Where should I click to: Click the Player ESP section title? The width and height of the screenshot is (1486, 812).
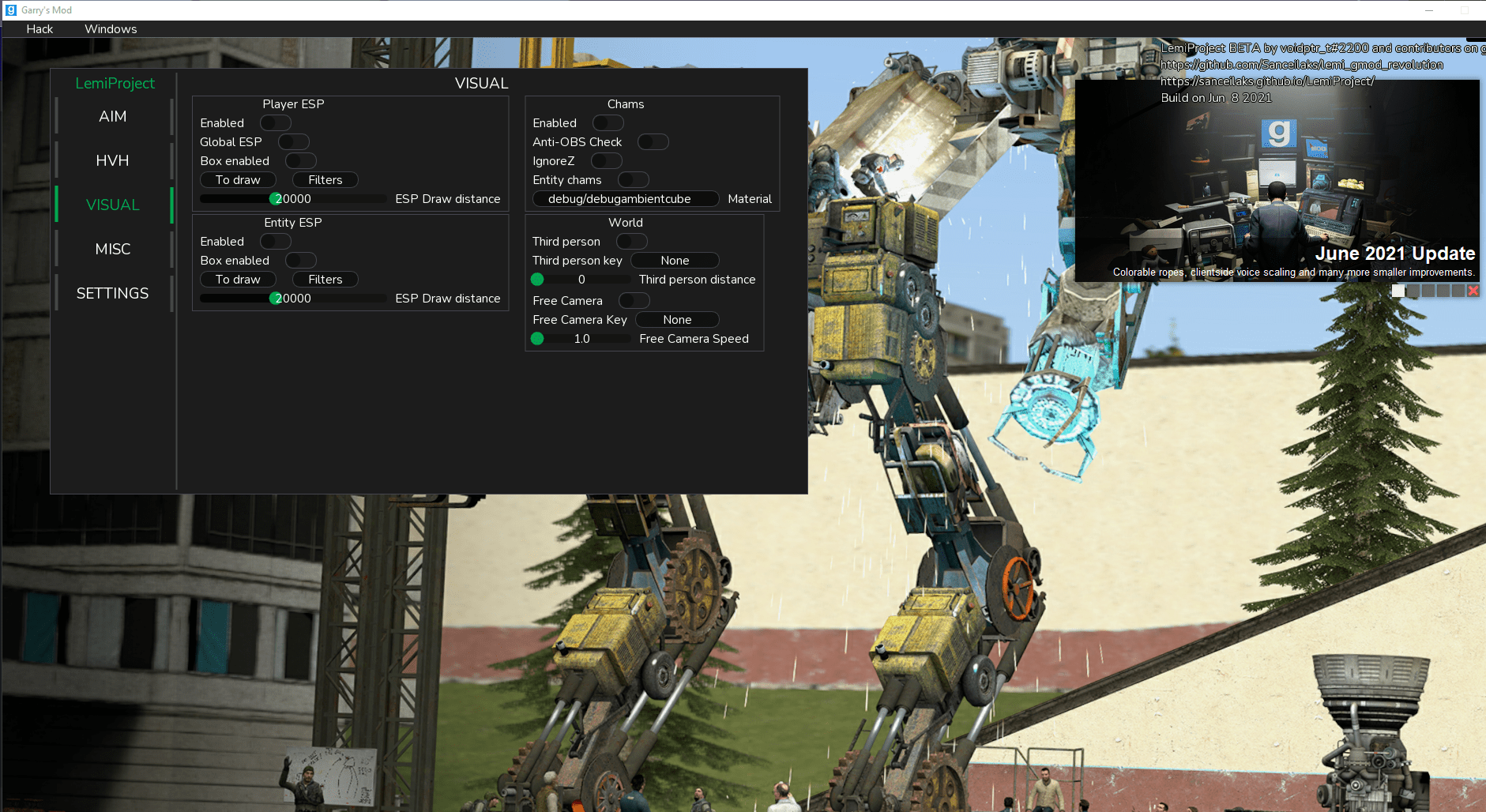[x=293, y=104]
